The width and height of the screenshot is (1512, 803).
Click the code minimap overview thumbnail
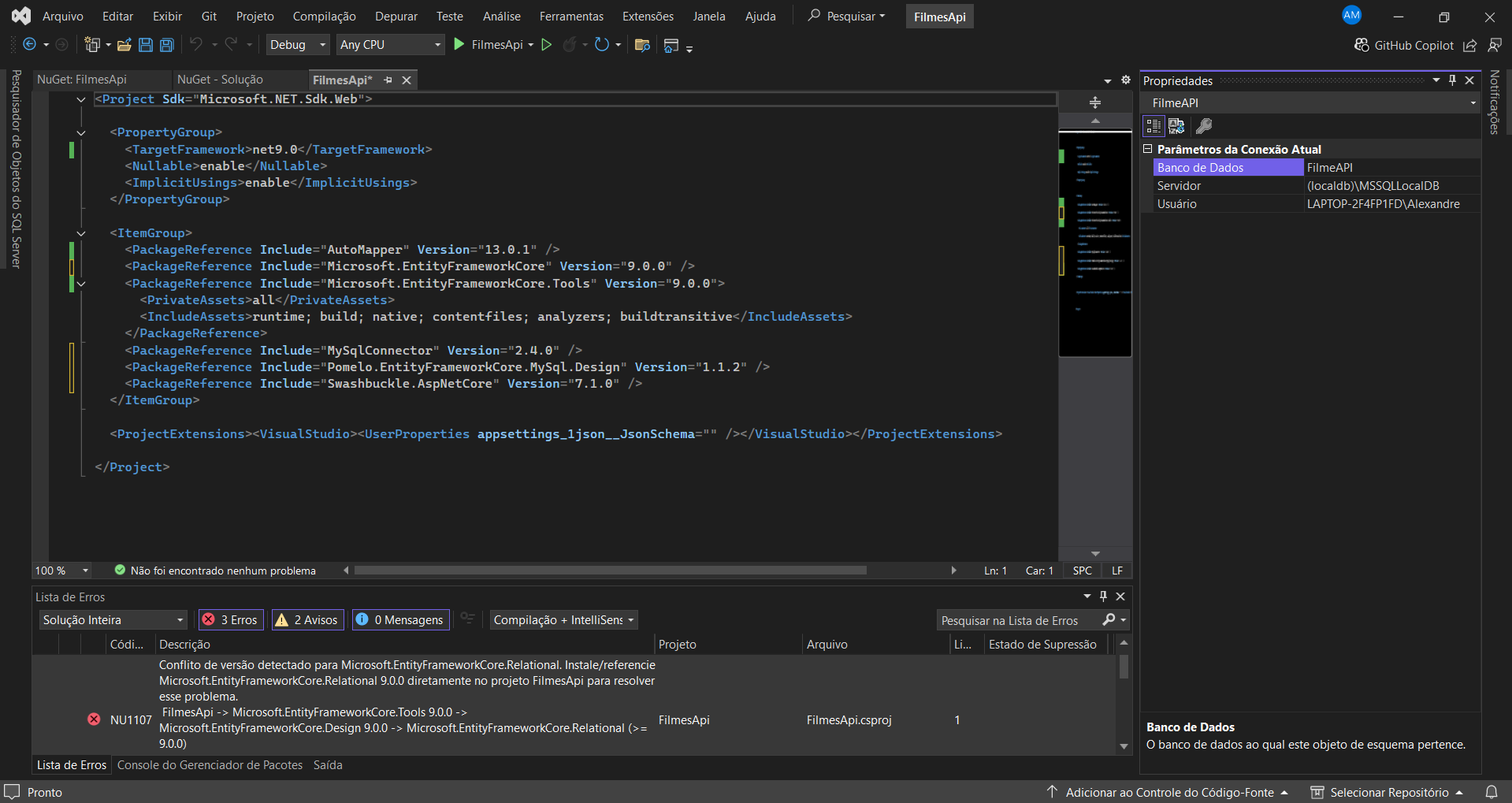[x=1095, y=244]
